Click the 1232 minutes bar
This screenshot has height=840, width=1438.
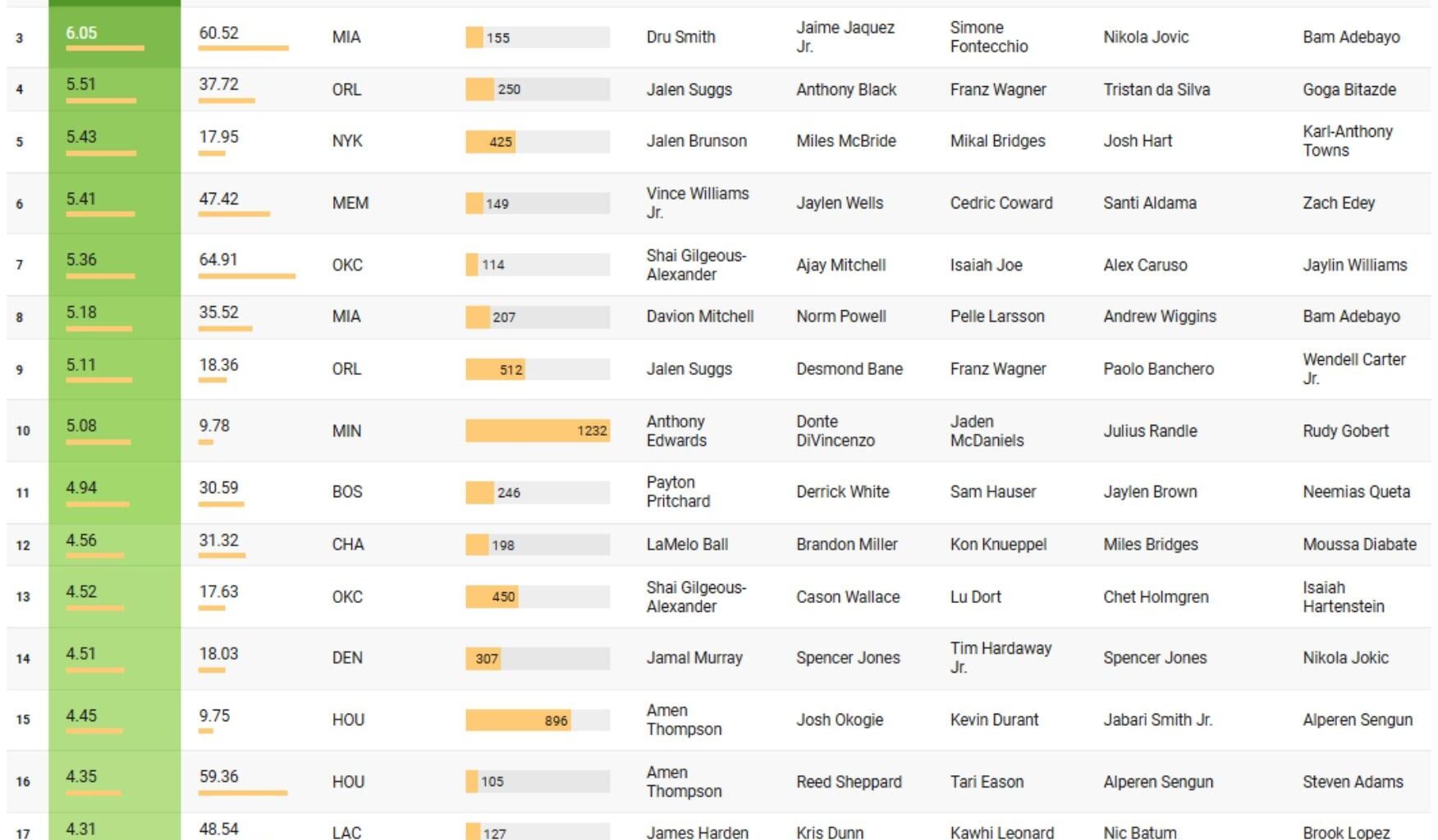(x=538, y=431)
